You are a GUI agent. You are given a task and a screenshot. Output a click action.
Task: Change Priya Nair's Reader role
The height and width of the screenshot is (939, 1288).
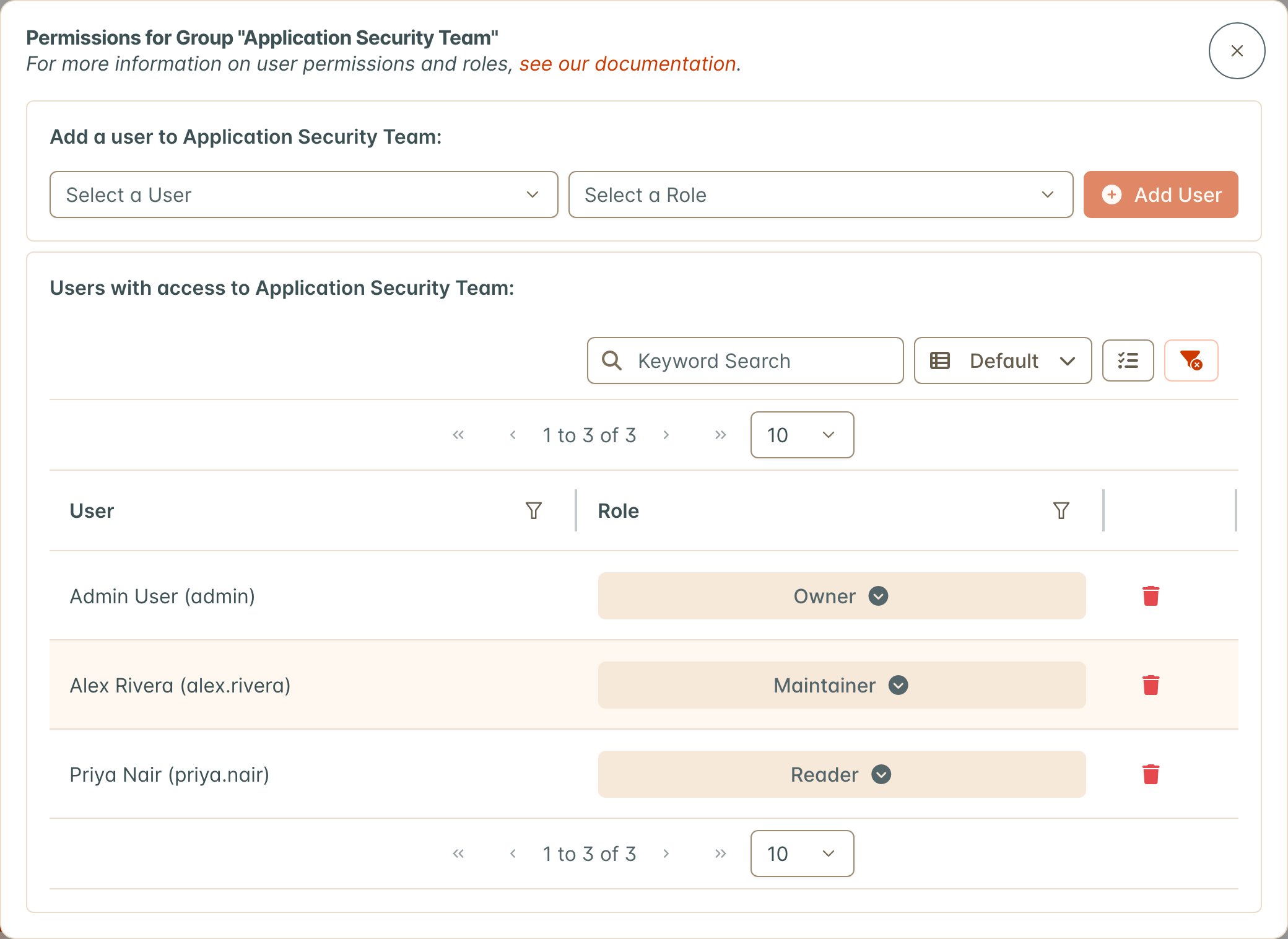[842, 774]
